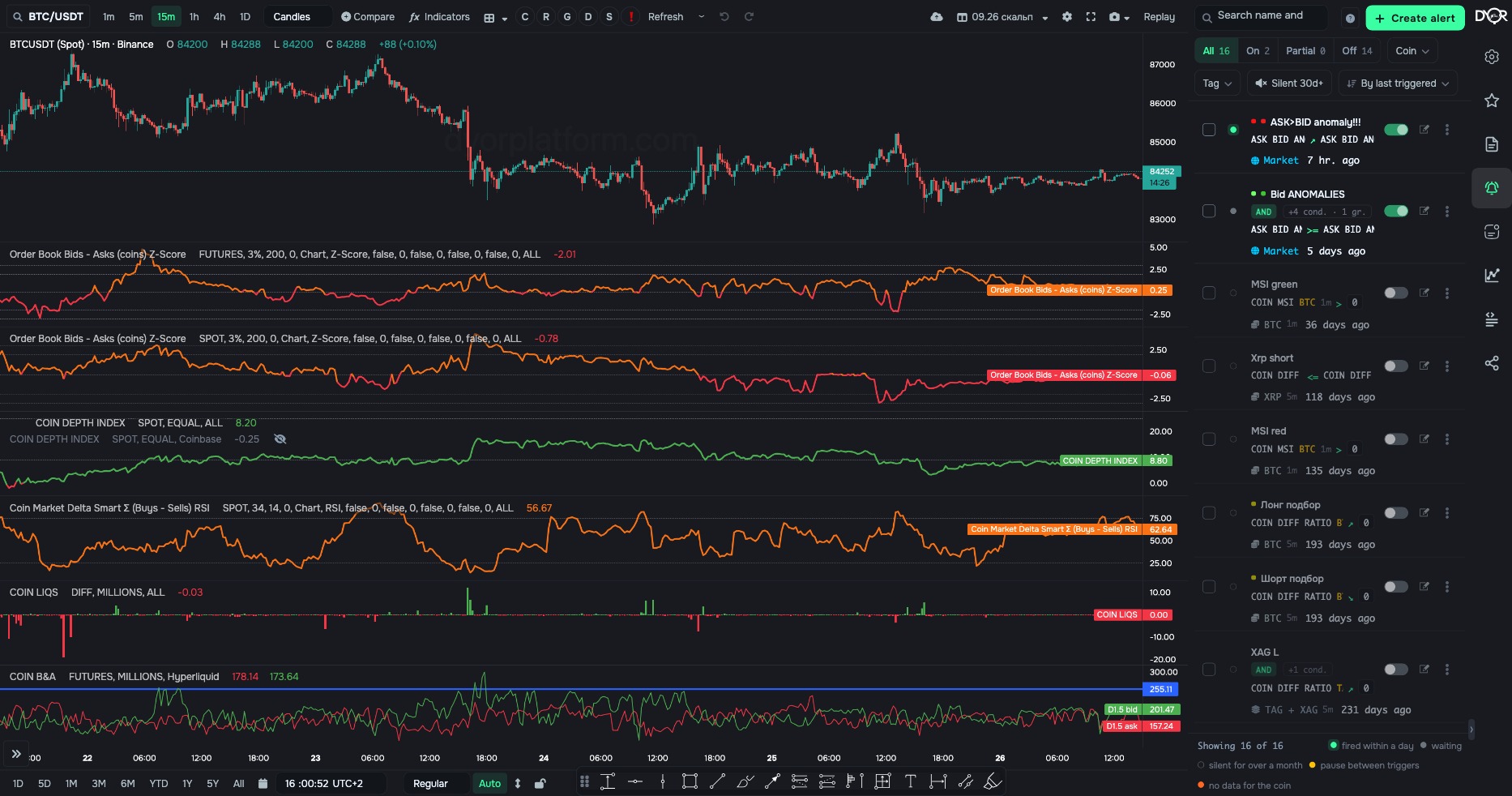Toggle visibility of Coinbase COIN DEPTH INDEX
1512x796 pixels.
click(280, 439)
